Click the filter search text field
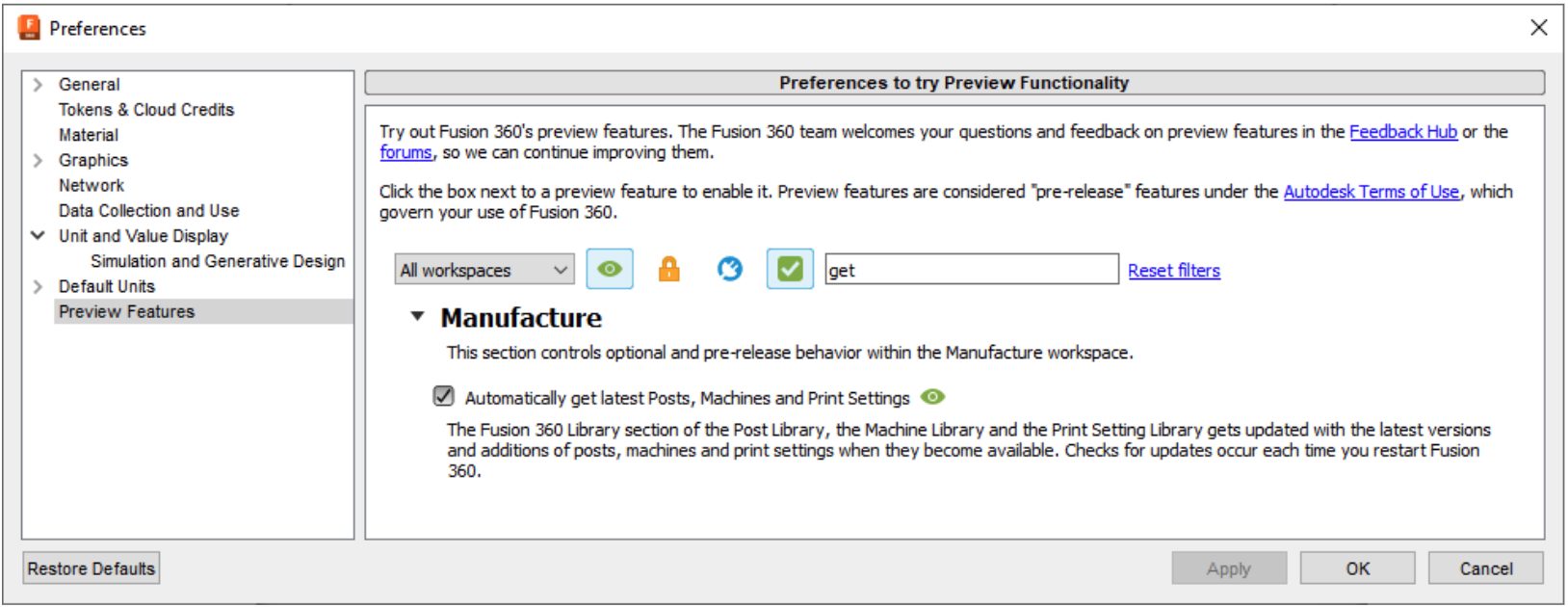The width and height of the screenshot is (1568, 607). click(971, 271)
